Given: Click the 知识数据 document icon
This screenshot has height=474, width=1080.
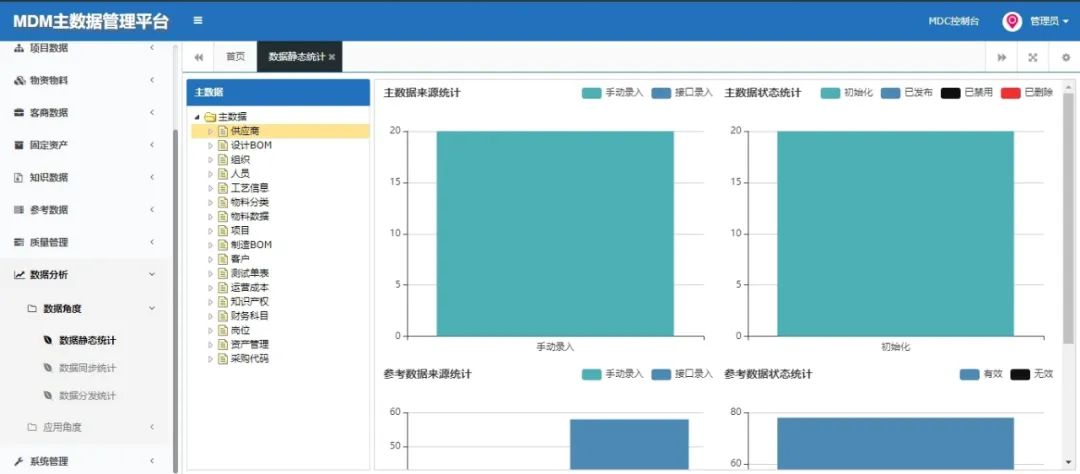Looking at the screenshot, I should (x=19, y=177).
